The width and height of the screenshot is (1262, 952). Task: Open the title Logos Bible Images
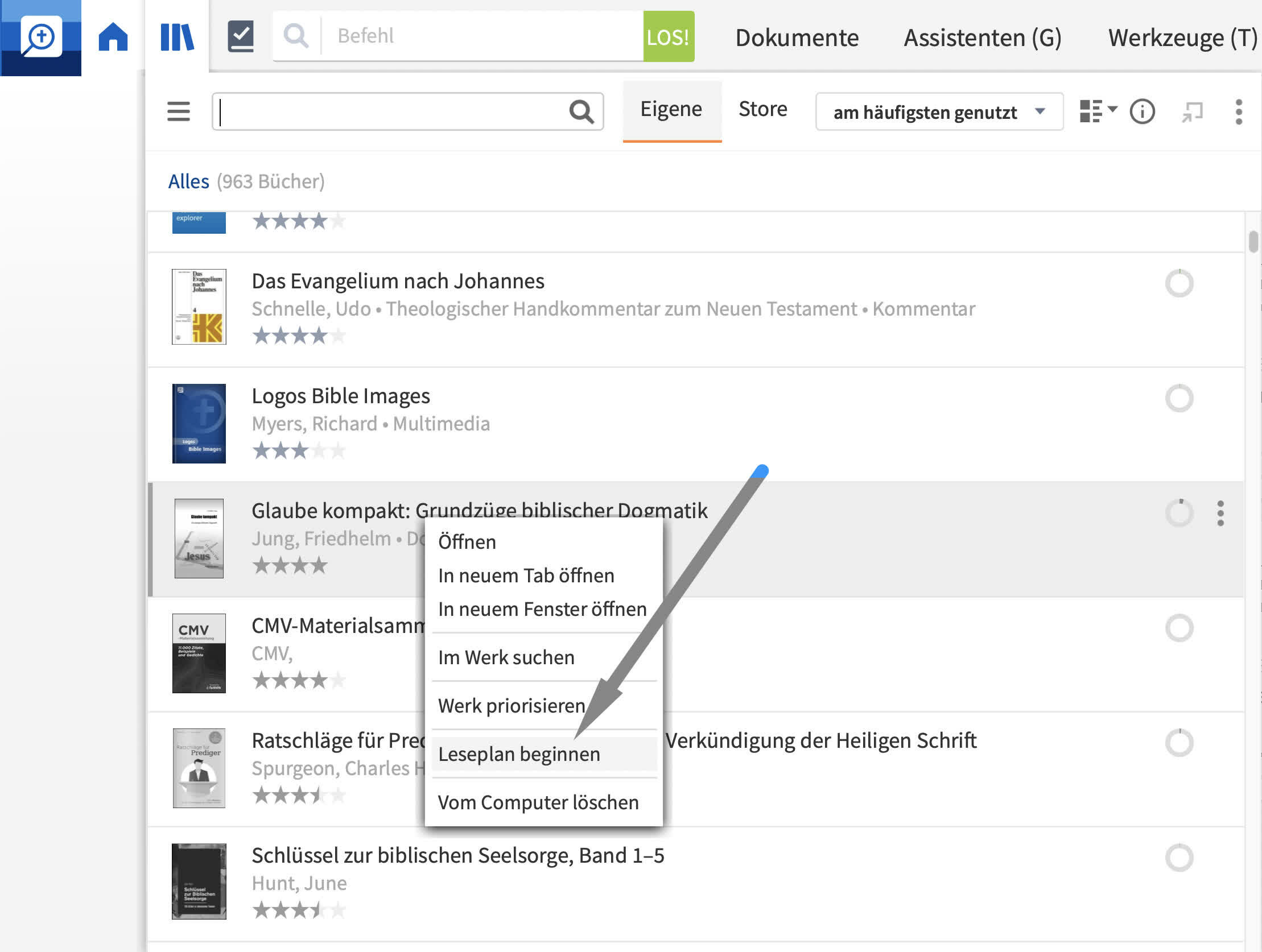pyautogui.click(x=341, y=396)
